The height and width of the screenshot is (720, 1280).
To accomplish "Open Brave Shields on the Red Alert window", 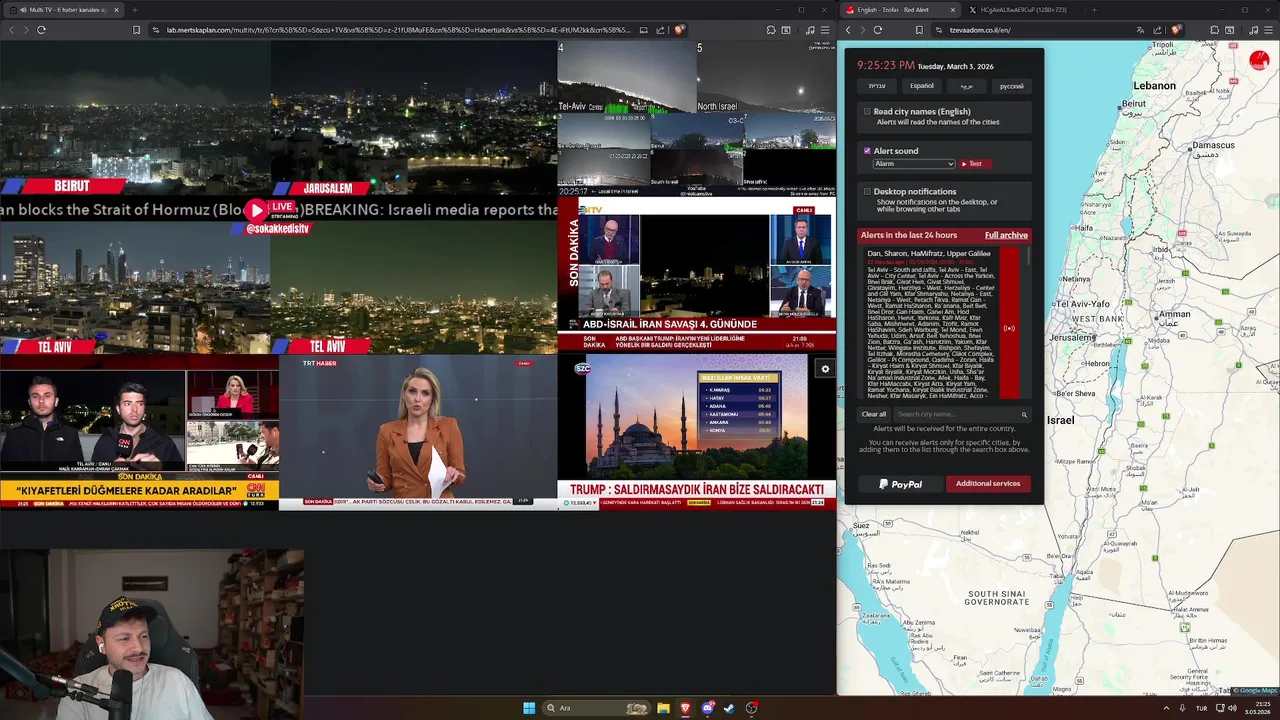I will [1177, 30].
